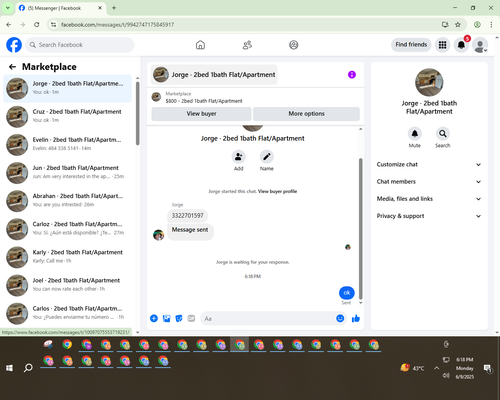Screen dimensions: 500x400
Task: Expand Customize chat section
Action: pyautogui.click(x=429, y=164)
